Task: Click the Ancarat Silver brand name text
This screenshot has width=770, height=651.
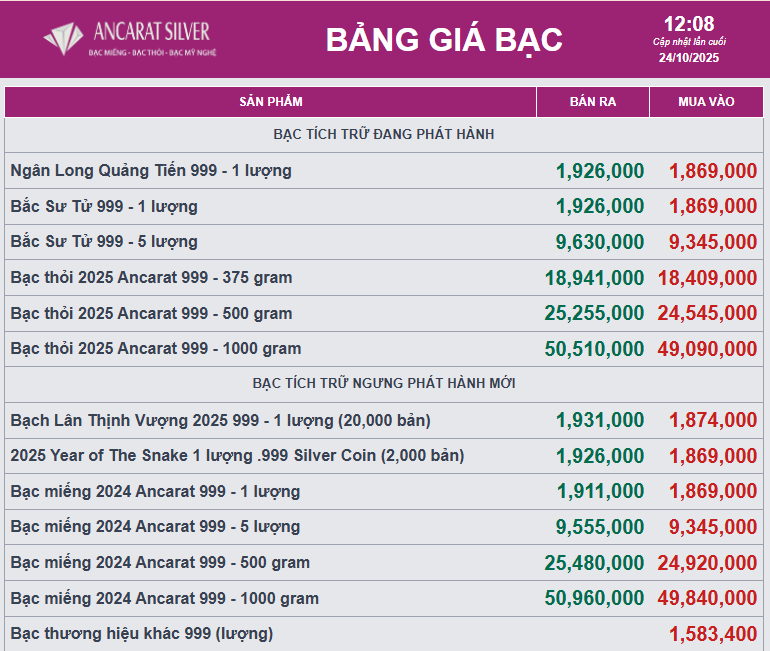Action: click(x=152, y=31)
